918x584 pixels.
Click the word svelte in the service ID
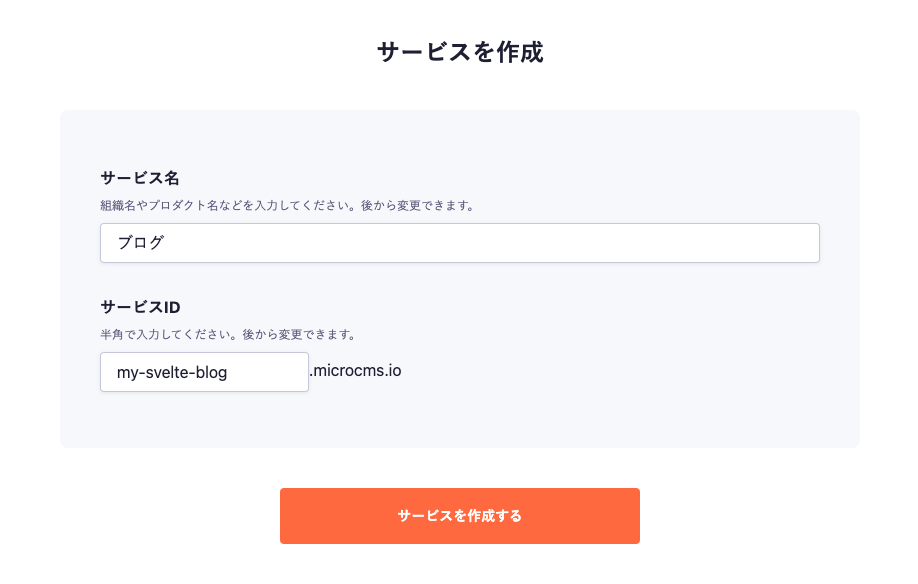168,373
